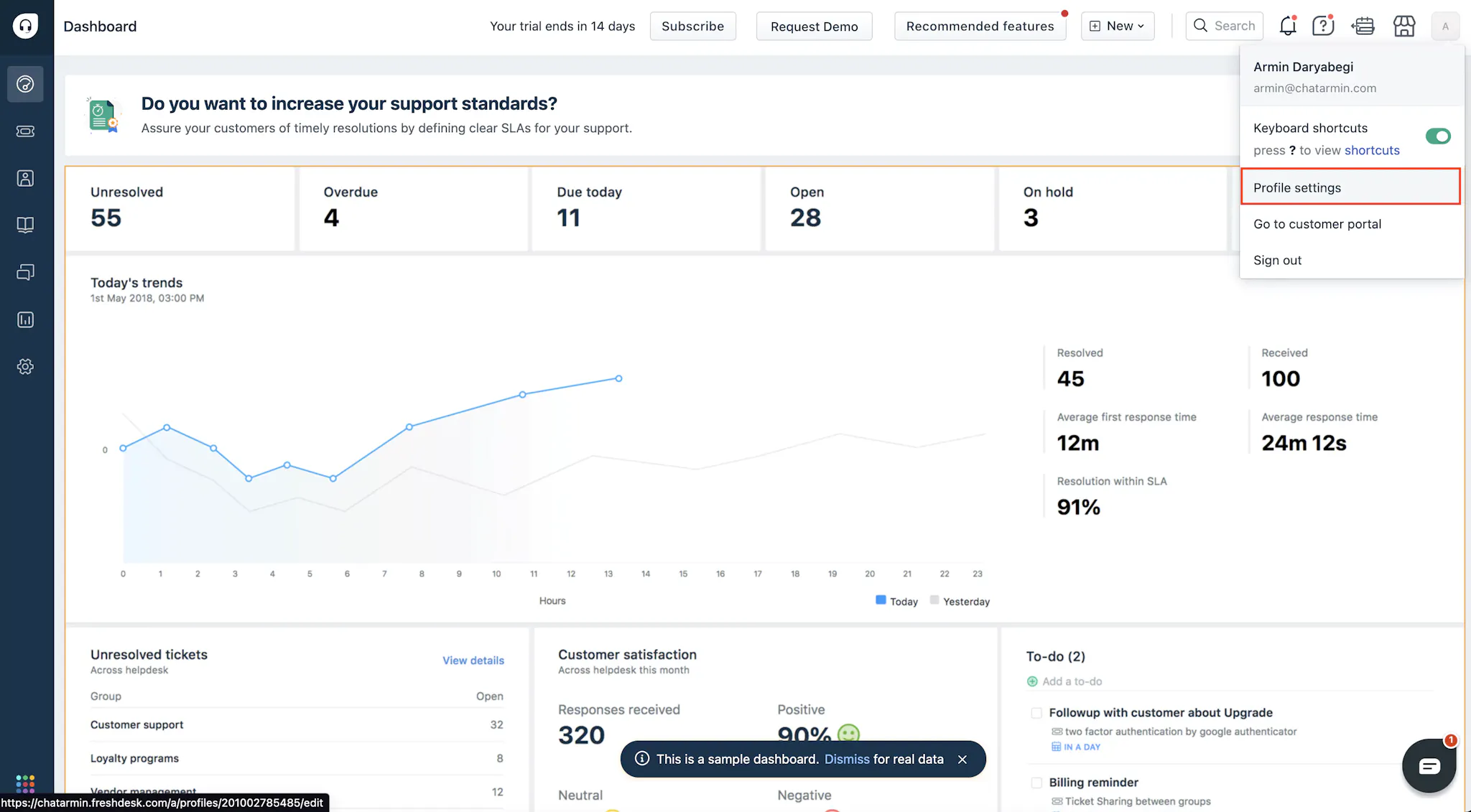
Task: Open Contacts icon in sidebar
Action: (25, 178)
